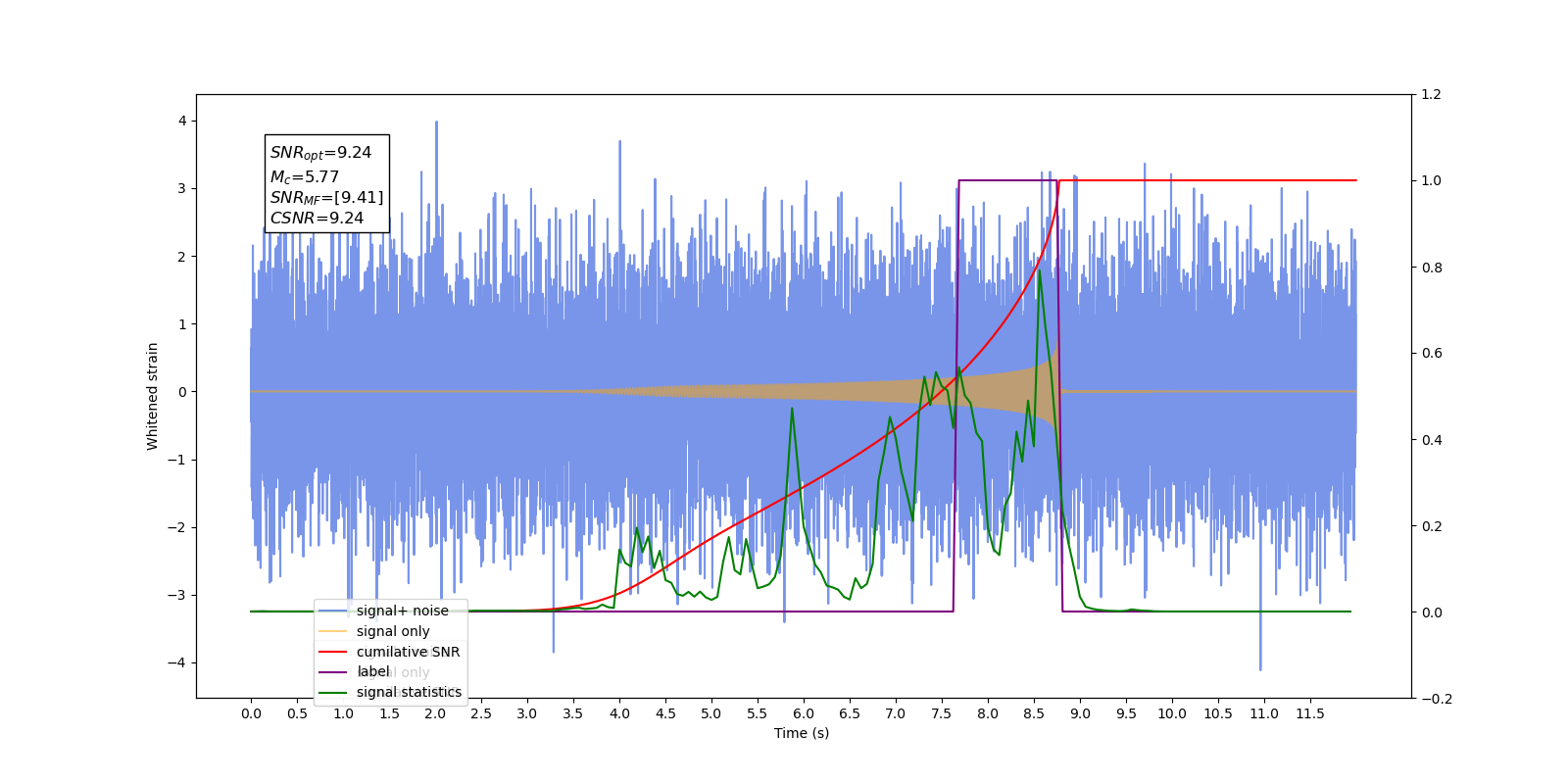The height and width of the screenshot is (784, 1568).
Task: Click the Mc=5.77 annotation line
Action: (305, 176)
